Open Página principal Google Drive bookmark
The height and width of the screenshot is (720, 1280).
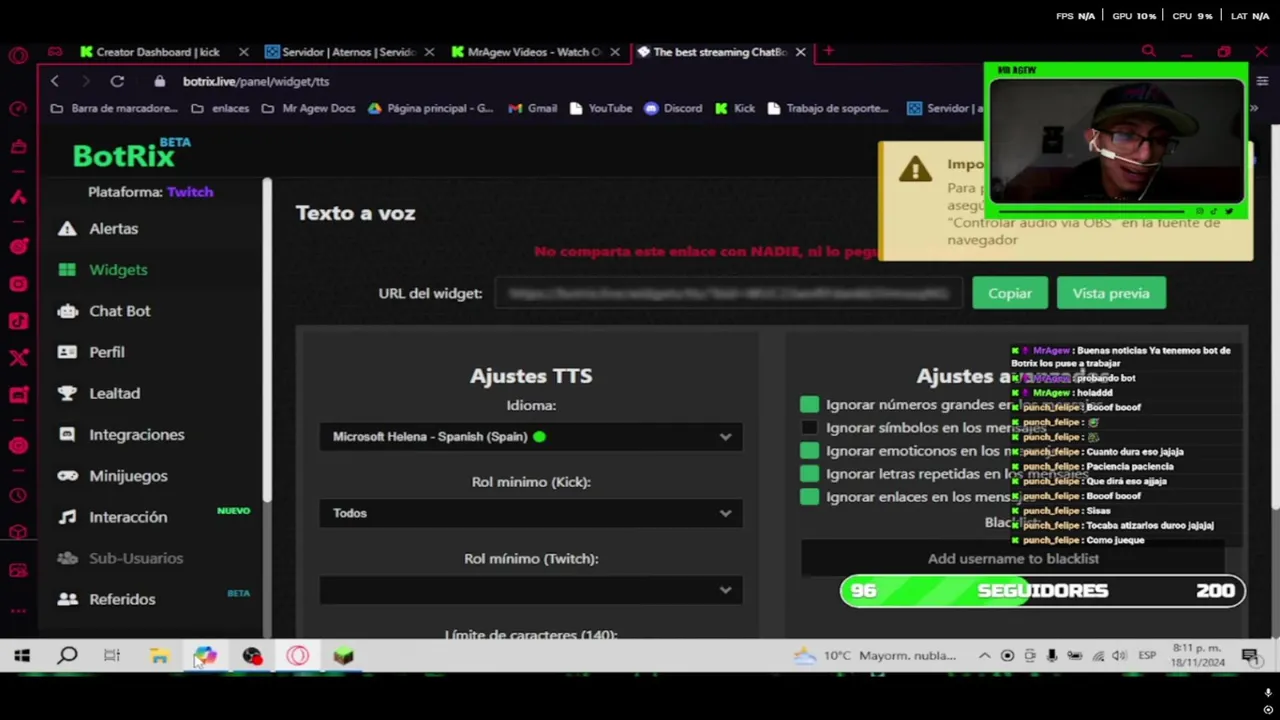(x=430, y=108)
